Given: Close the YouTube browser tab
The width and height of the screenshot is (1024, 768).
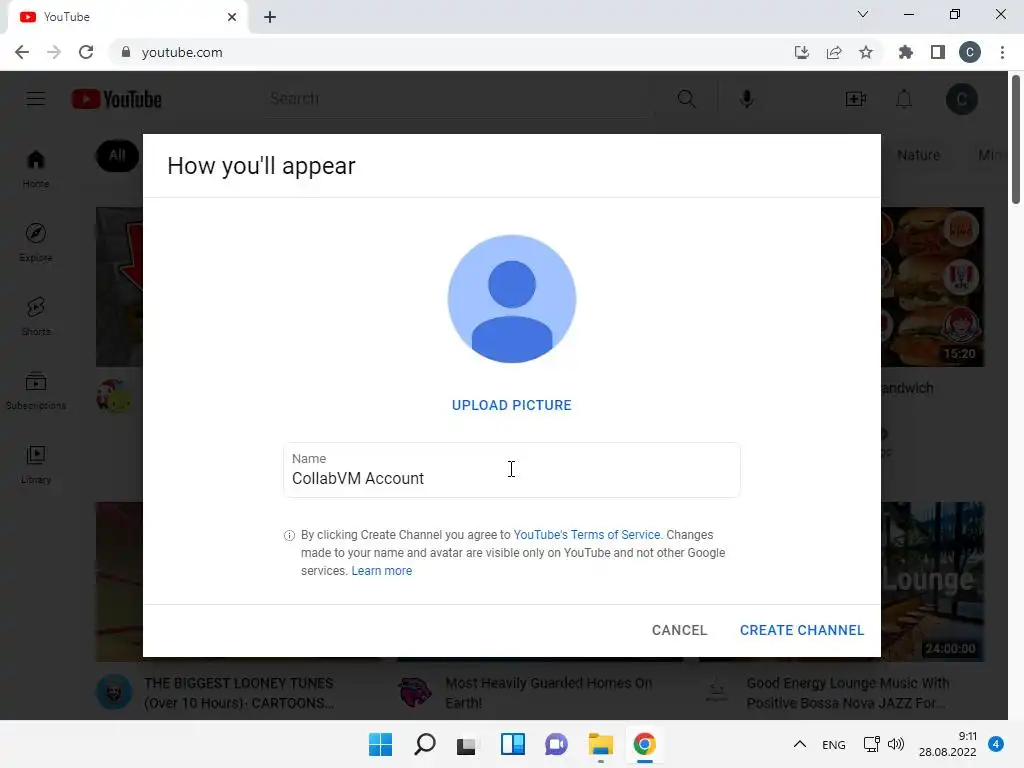Looking at the screenshot, I should pos(232,17).
